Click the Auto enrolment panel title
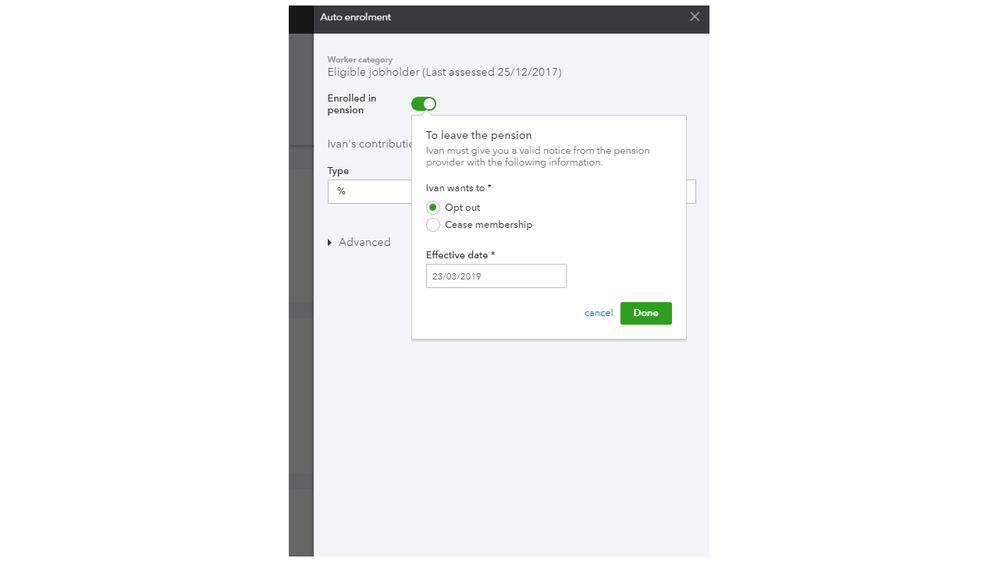 (x=355, y=17)
